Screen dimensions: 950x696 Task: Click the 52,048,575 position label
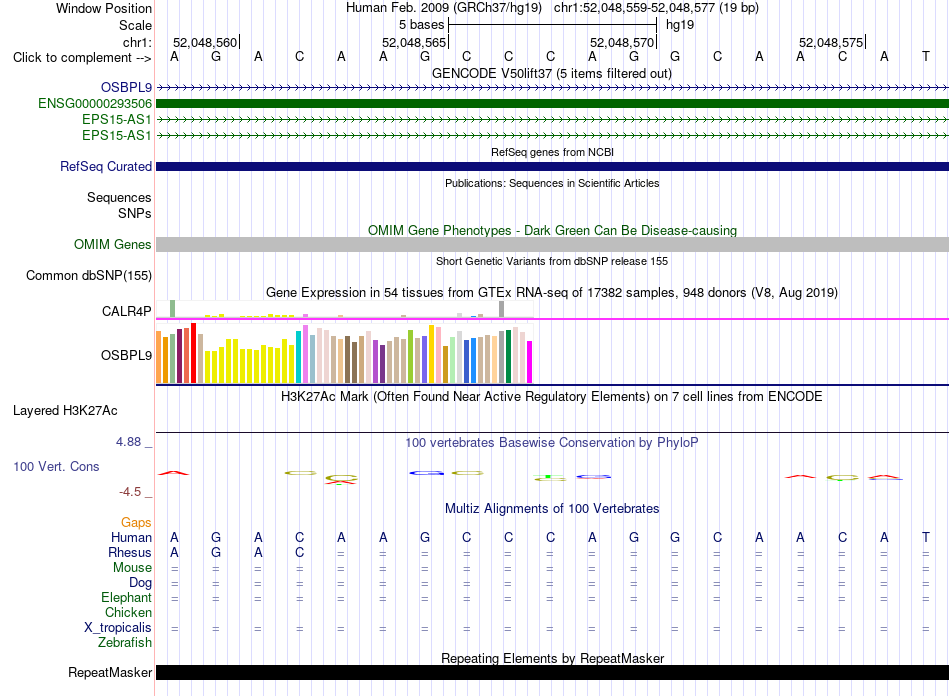(x=831, y=42)
